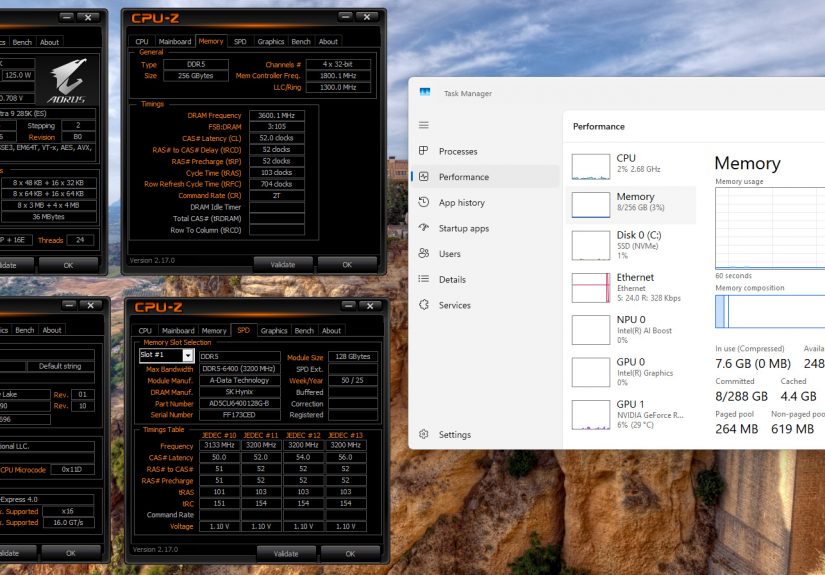Click the AORUS logo in CPU-Z window

click(67, 81)
